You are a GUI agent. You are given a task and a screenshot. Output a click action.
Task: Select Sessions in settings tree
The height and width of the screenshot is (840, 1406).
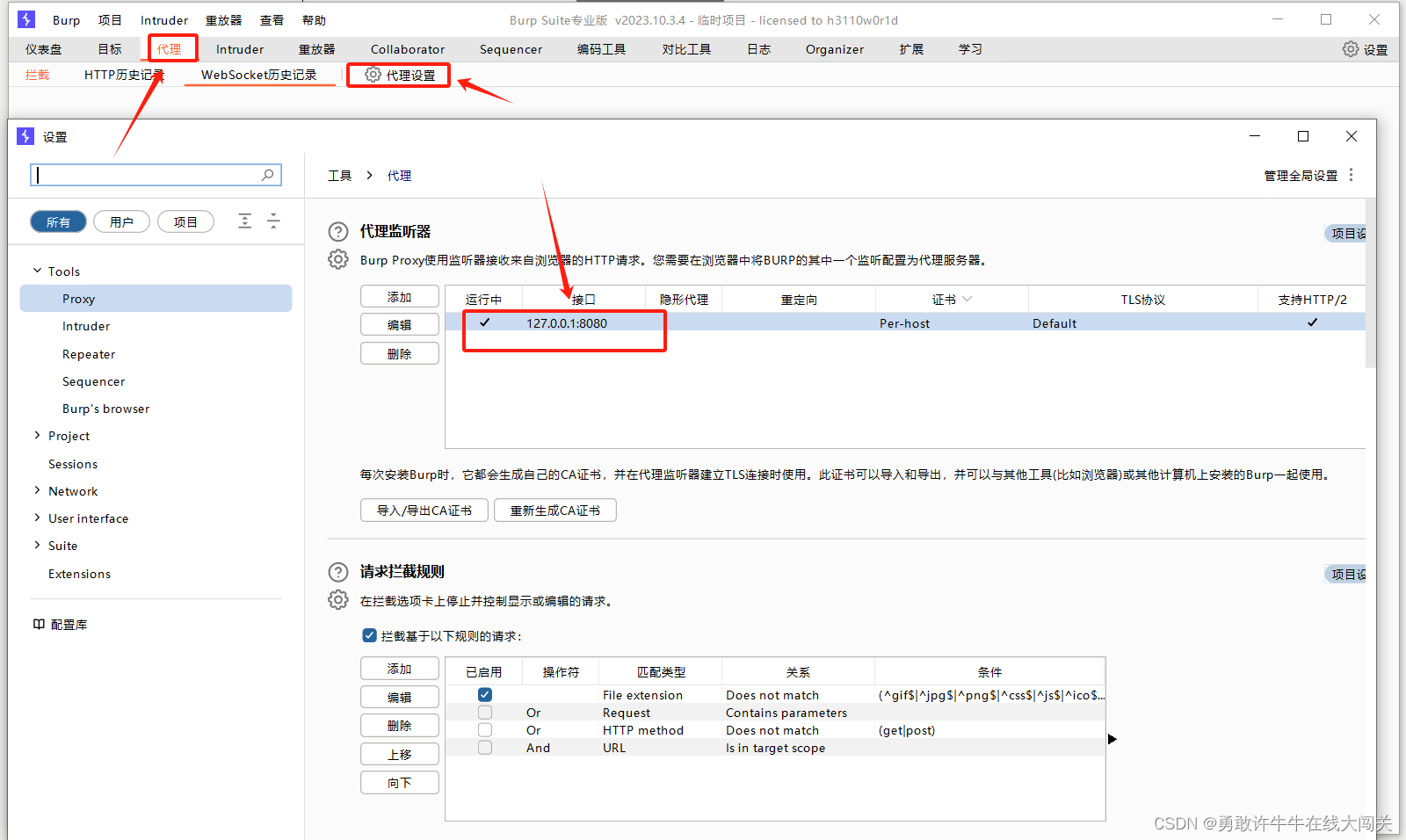[x=73, y=464]
